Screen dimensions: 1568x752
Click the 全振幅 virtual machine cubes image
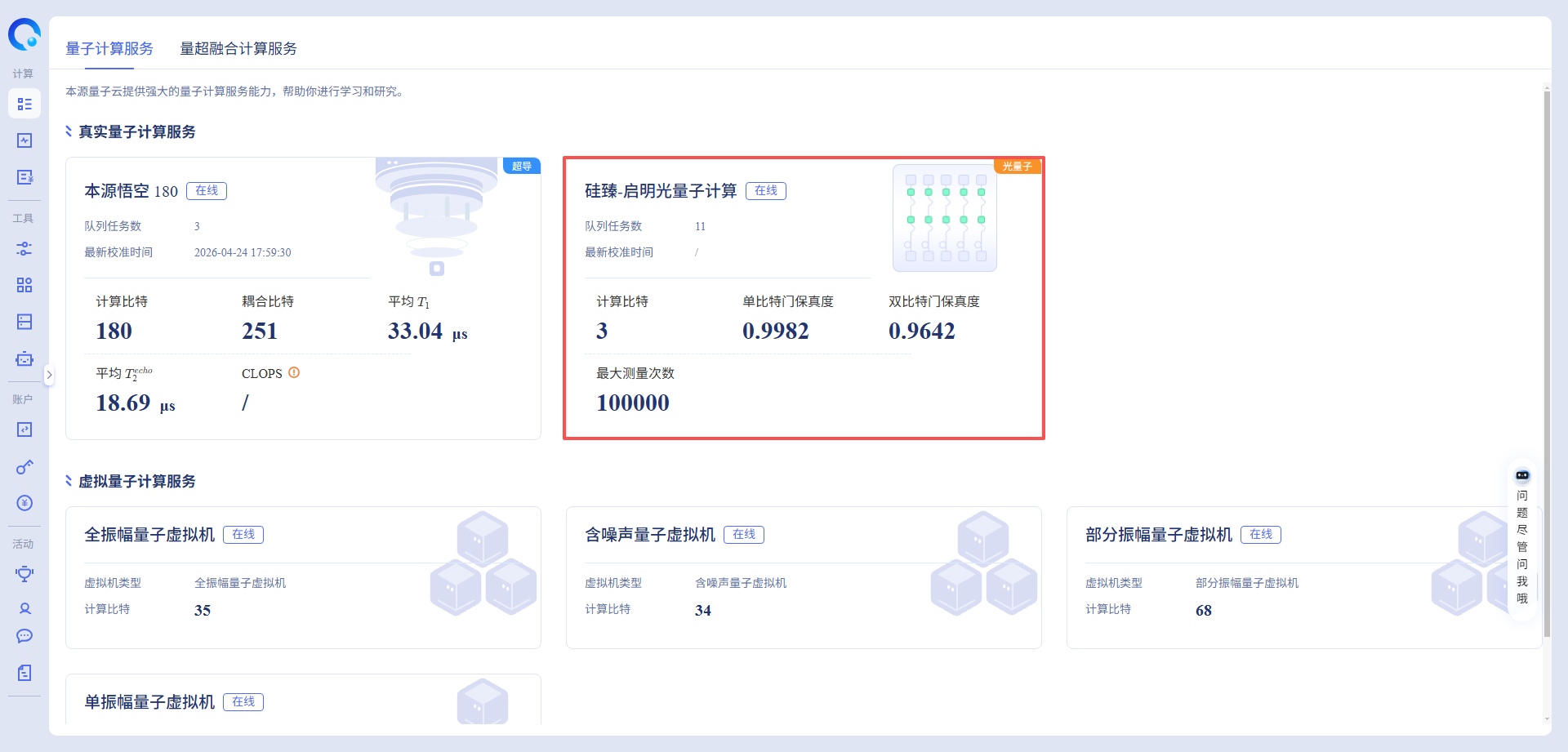click(x=483, y=563)
